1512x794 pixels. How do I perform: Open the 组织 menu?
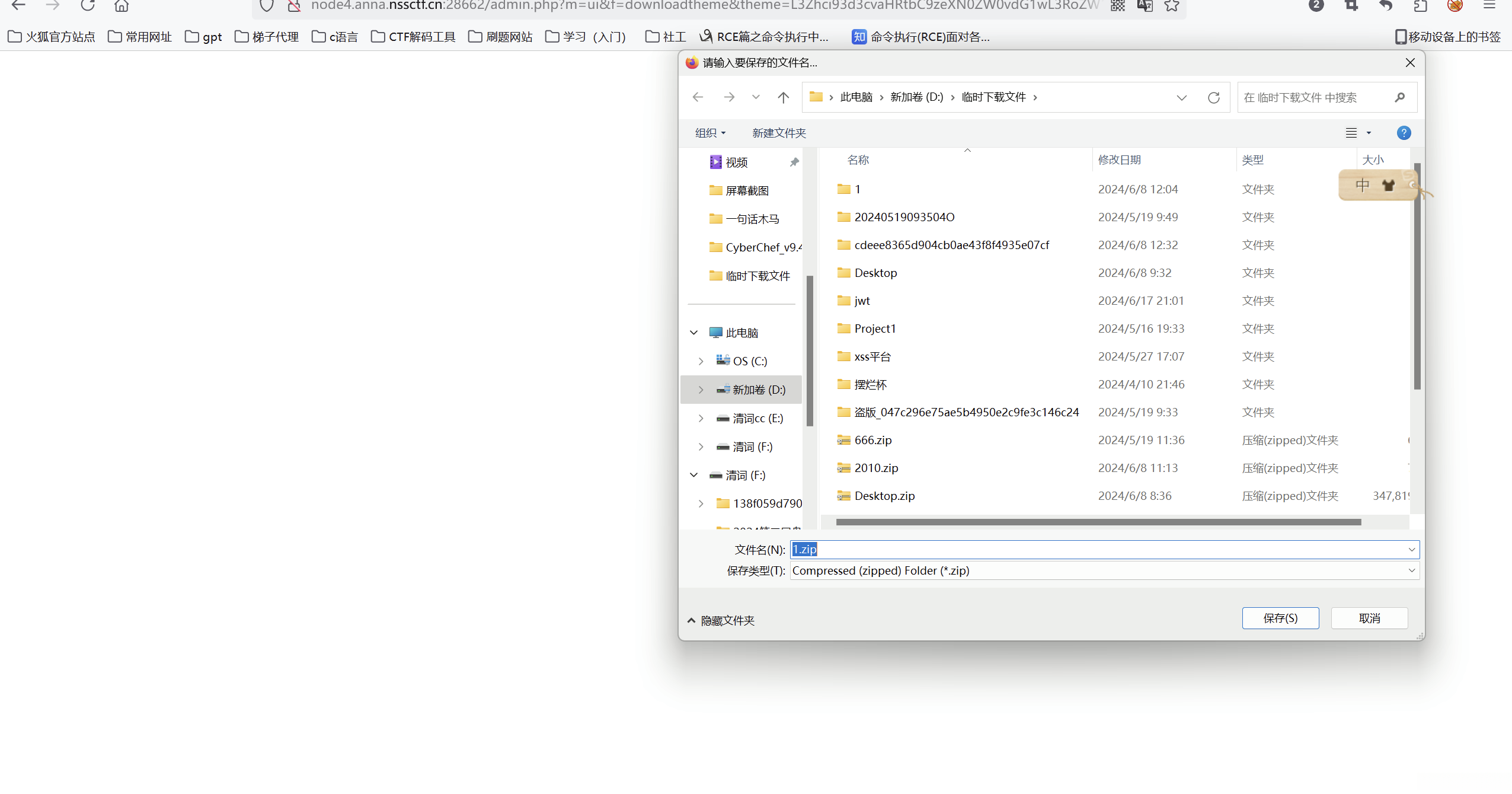710,133
